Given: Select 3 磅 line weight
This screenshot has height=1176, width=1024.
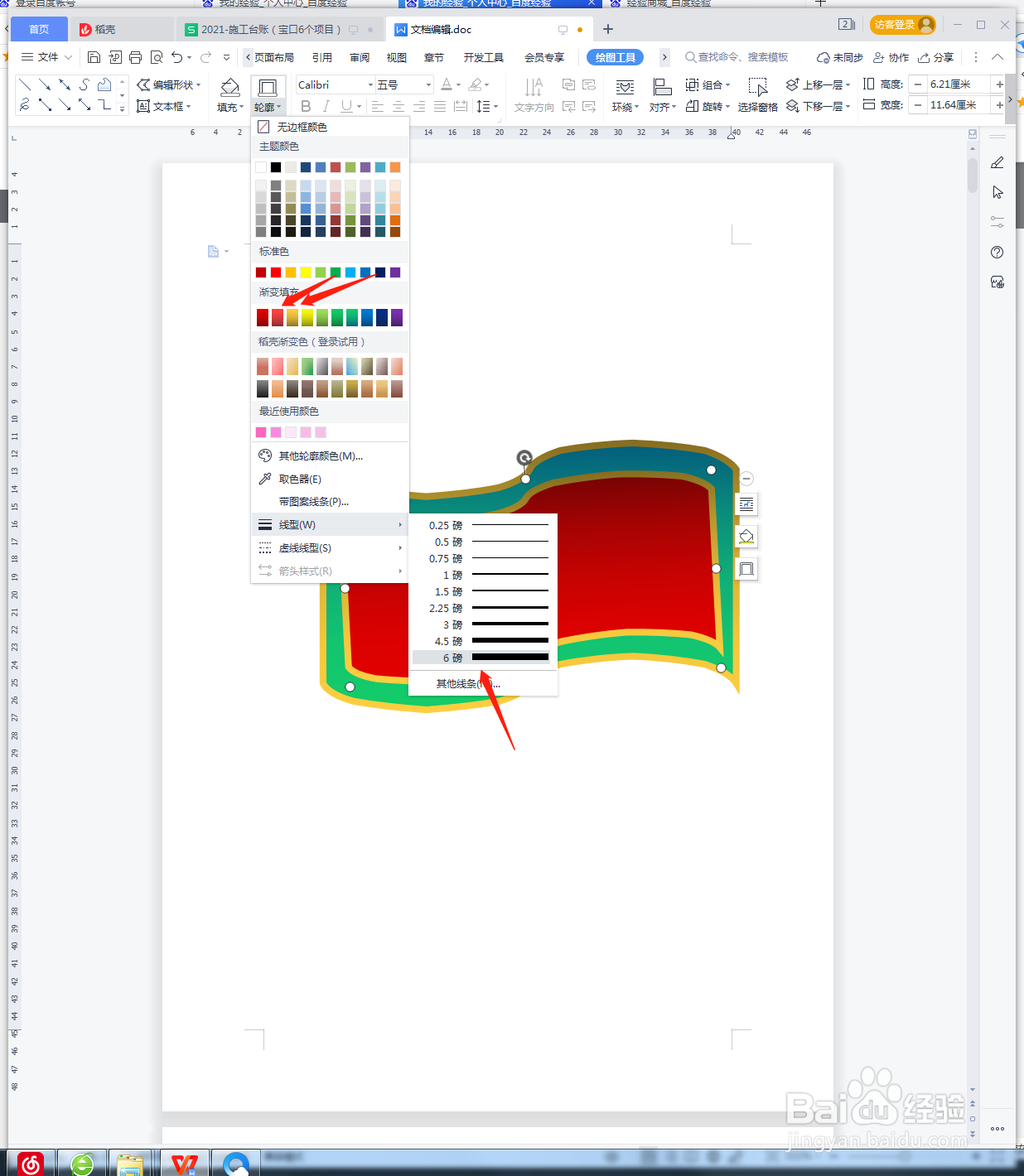Looking at the screenshot, I should tap(482, 624).
